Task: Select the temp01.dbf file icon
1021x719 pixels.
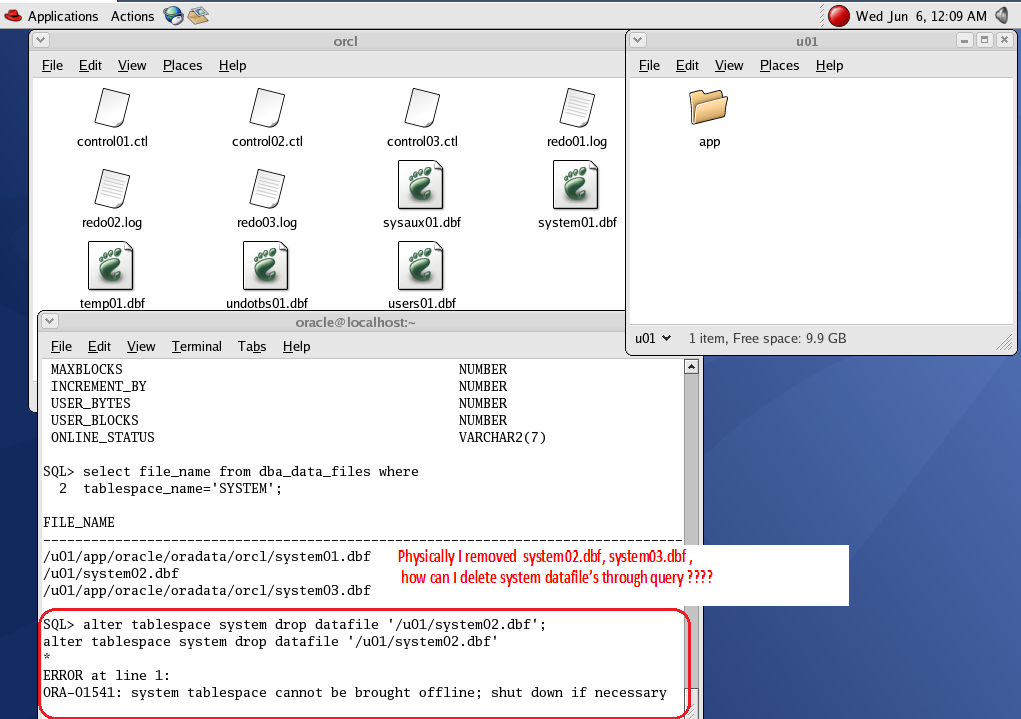Action: (x=111, y=267)
